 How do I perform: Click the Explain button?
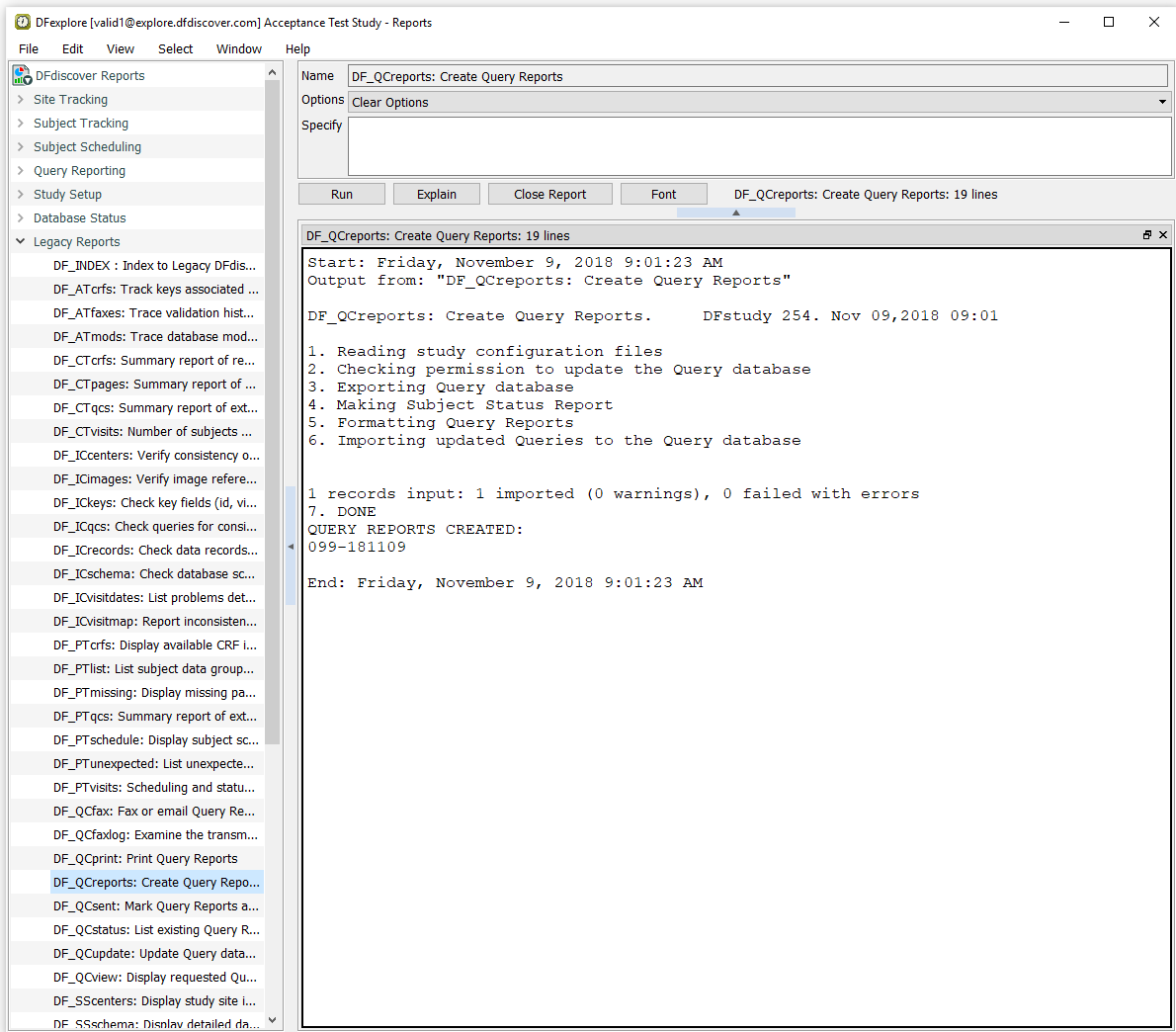437,195
